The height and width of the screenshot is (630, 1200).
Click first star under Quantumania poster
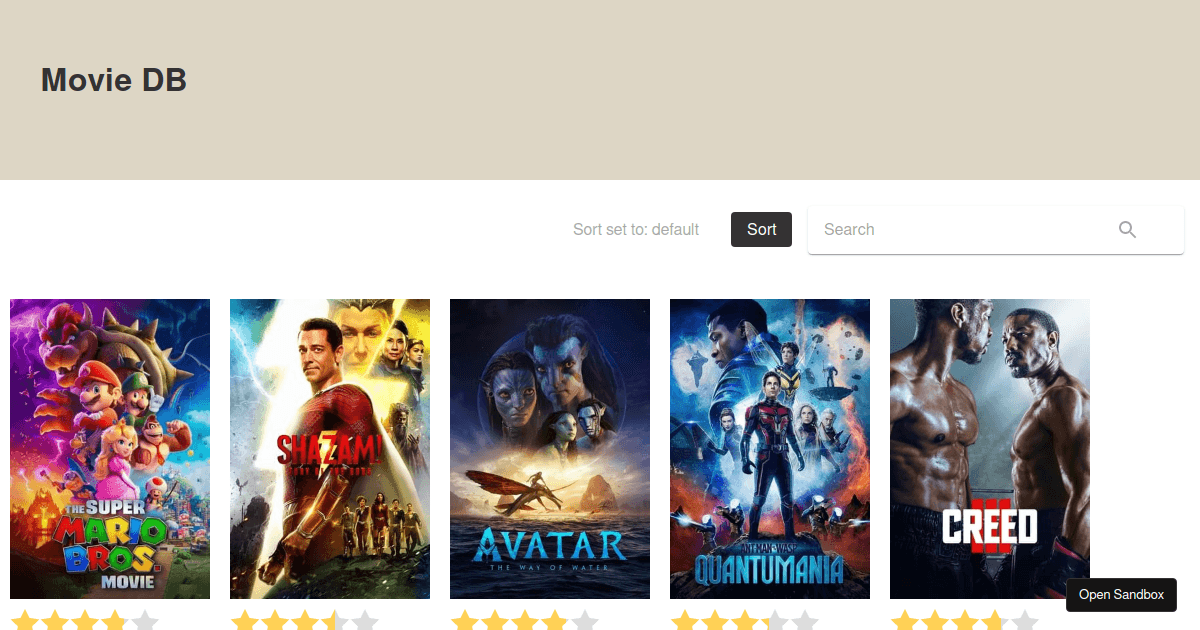click(x=685, y=622)
